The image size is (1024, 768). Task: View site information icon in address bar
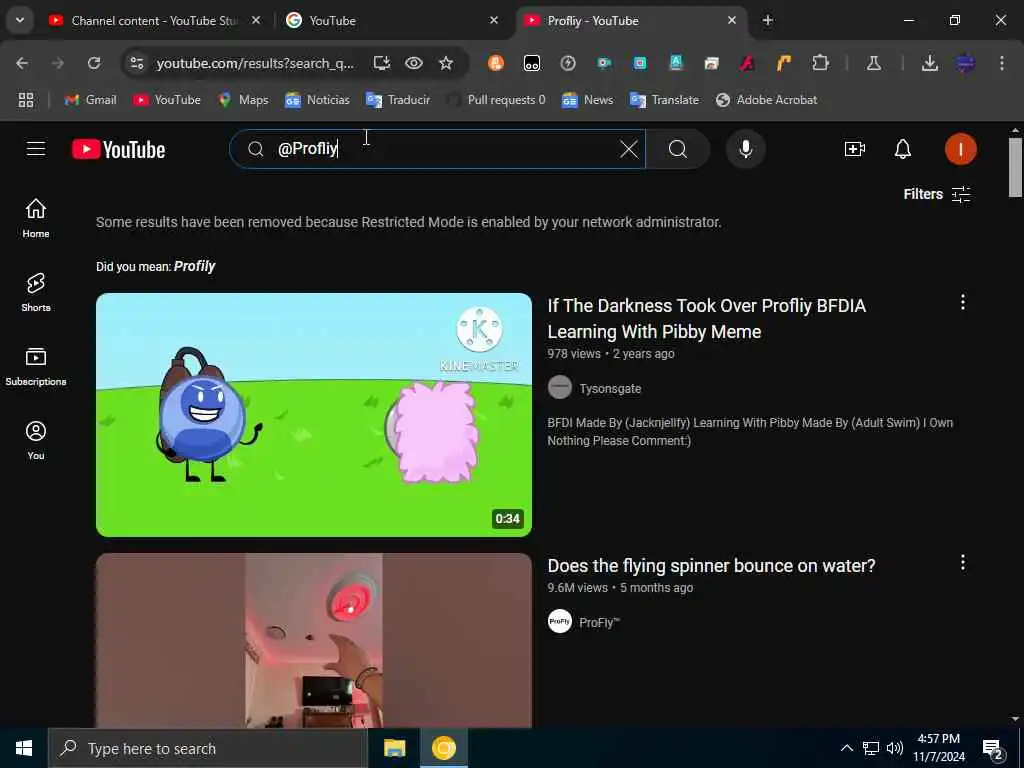[136, 63]
